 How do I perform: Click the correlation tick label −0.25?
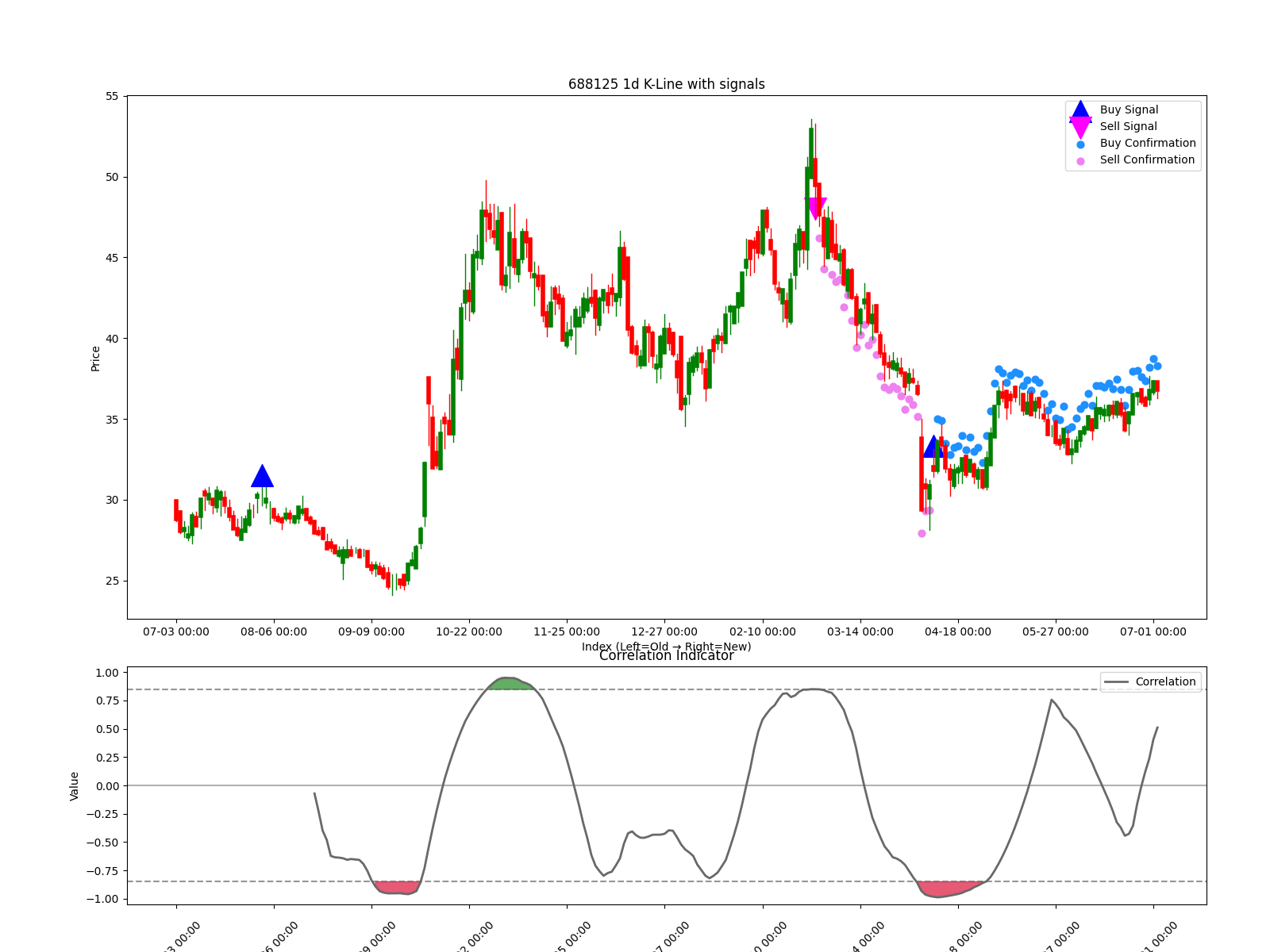[x=103, y=815]
